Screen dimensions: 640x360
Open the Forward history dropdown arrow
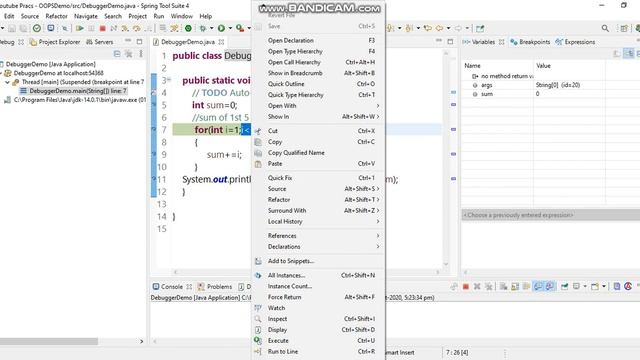467,28
